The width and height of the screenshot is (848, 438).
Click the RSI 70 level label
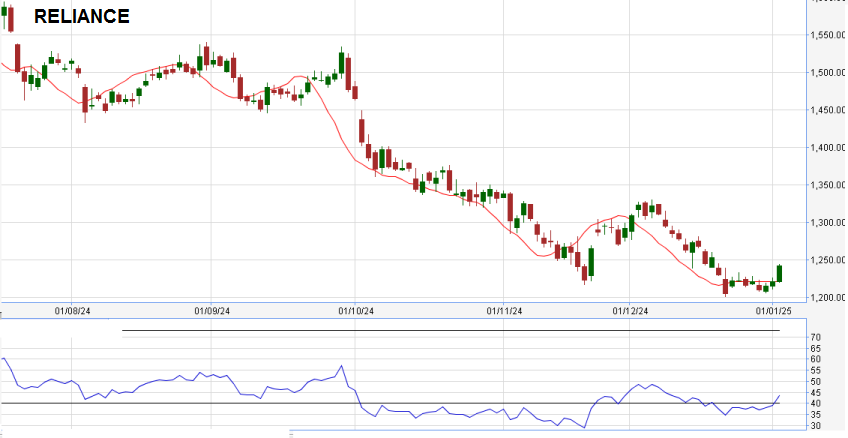[817, 337]
